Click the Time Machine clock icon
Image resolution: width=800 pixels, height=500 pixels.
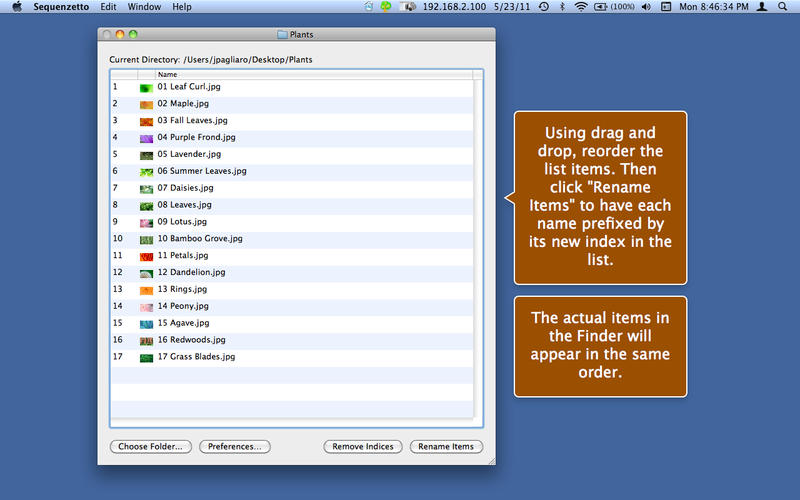tap(544, 7)
